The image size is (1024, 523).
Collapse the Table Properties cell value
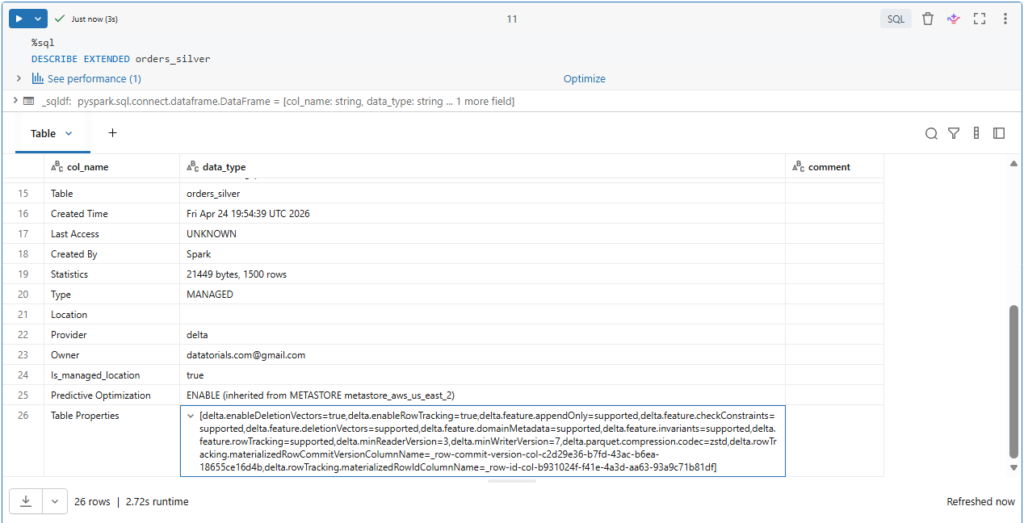pyautogui.click(x=190, y=415)
